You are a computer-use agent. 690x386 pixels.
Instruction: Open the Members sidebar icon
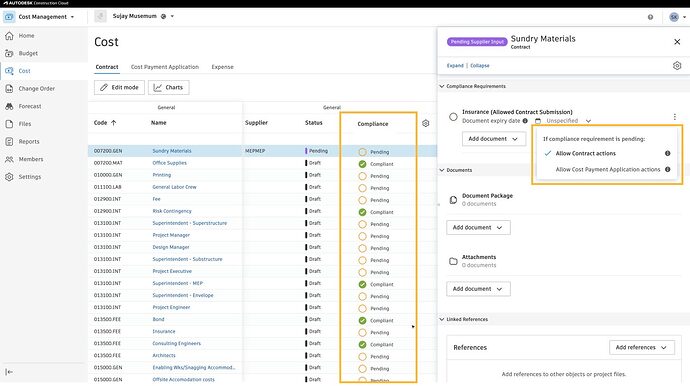point(9,159)
